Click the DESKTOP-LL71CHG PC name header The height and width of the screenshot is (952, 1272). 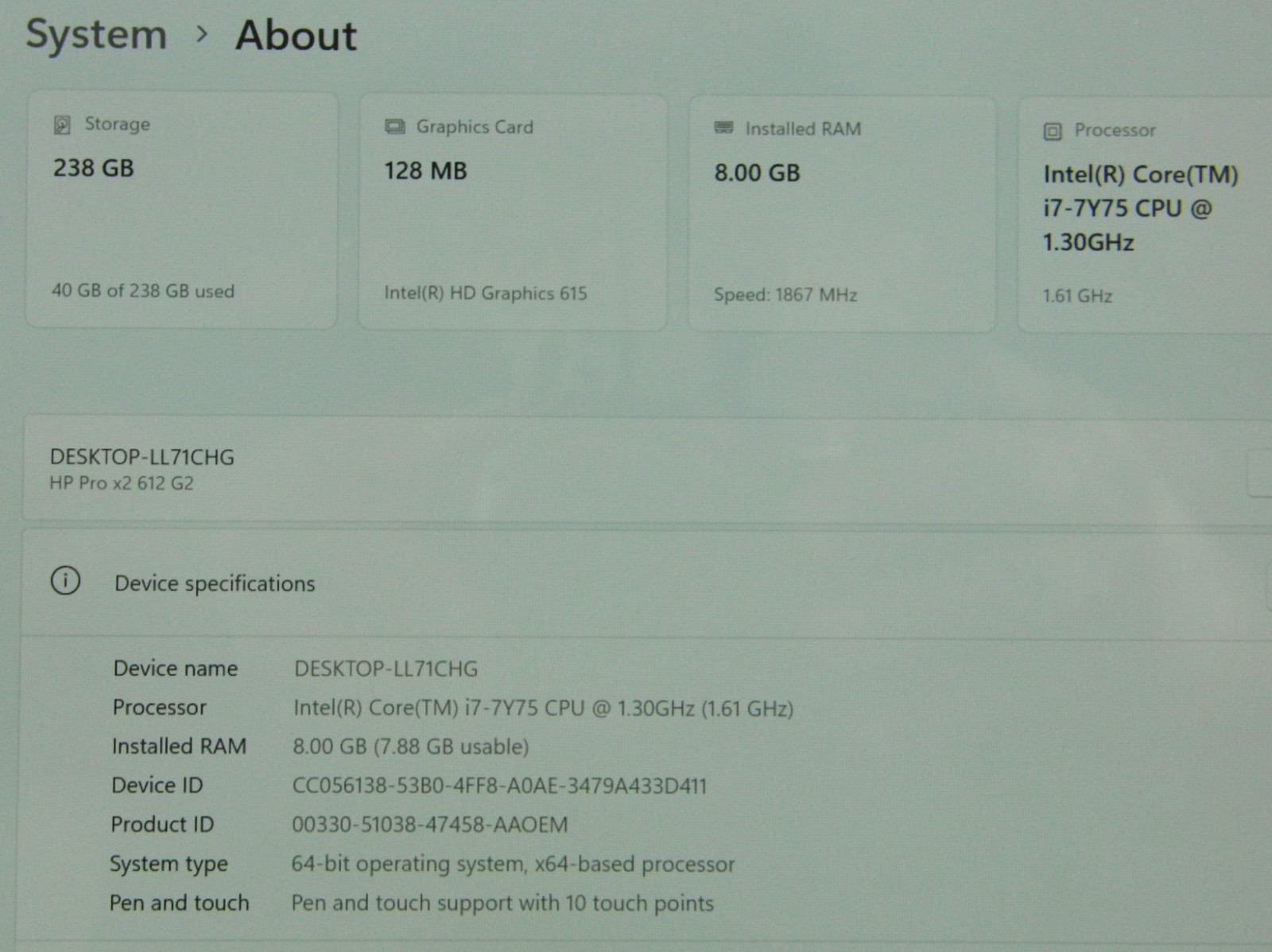point(142,457)
